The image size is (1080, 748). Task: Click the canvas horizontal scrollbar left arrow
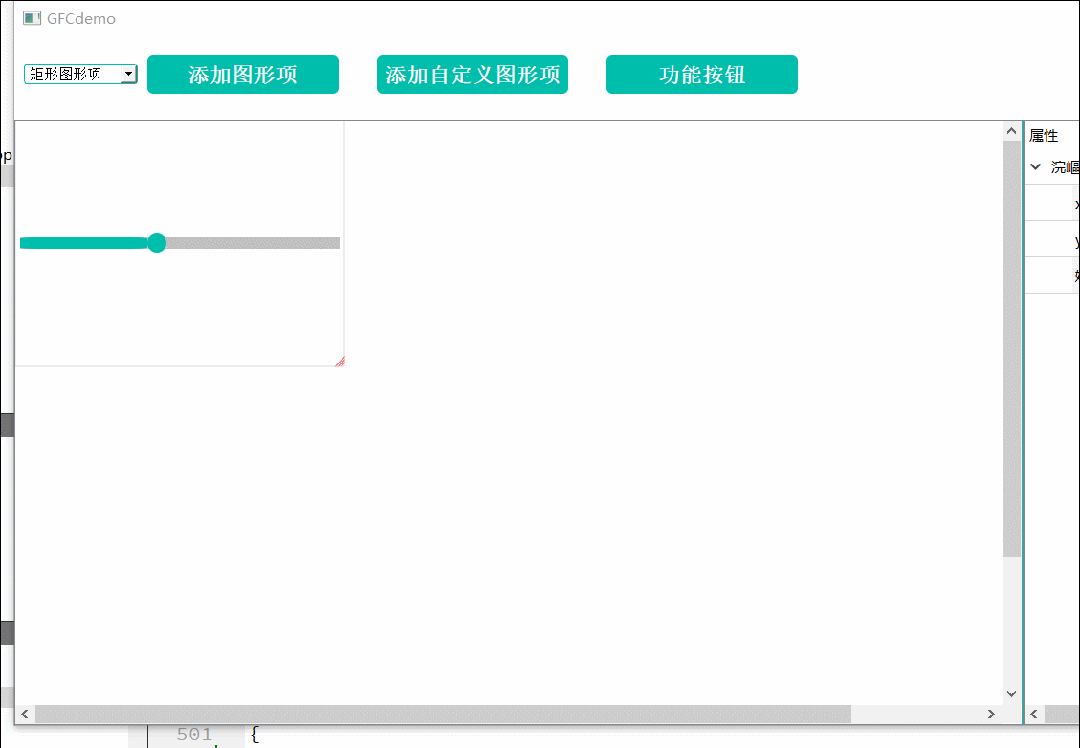25,714
